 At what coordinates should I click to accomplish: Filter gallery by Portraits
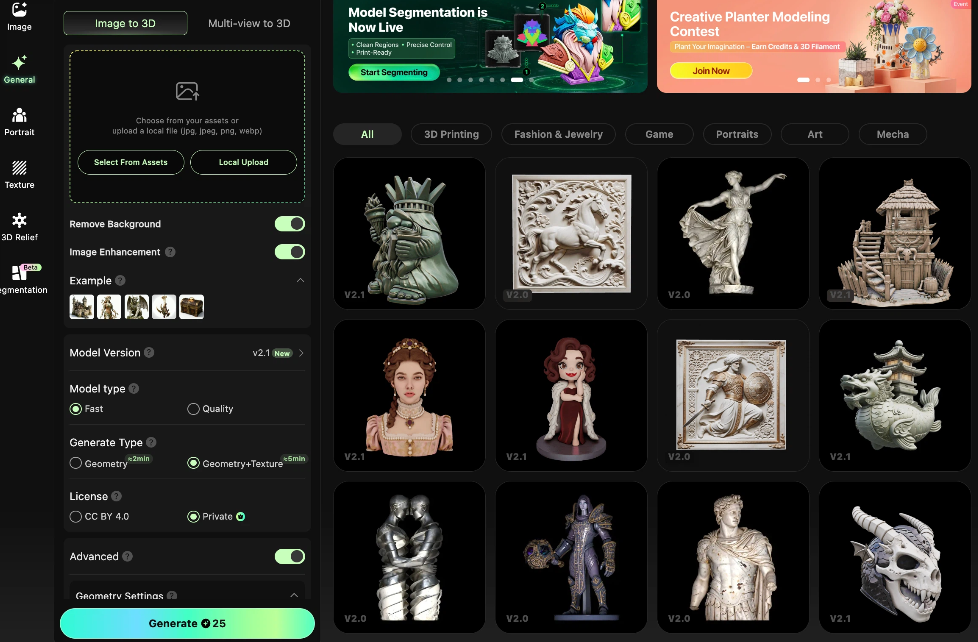pyautogui.click(x=737, y=134)
